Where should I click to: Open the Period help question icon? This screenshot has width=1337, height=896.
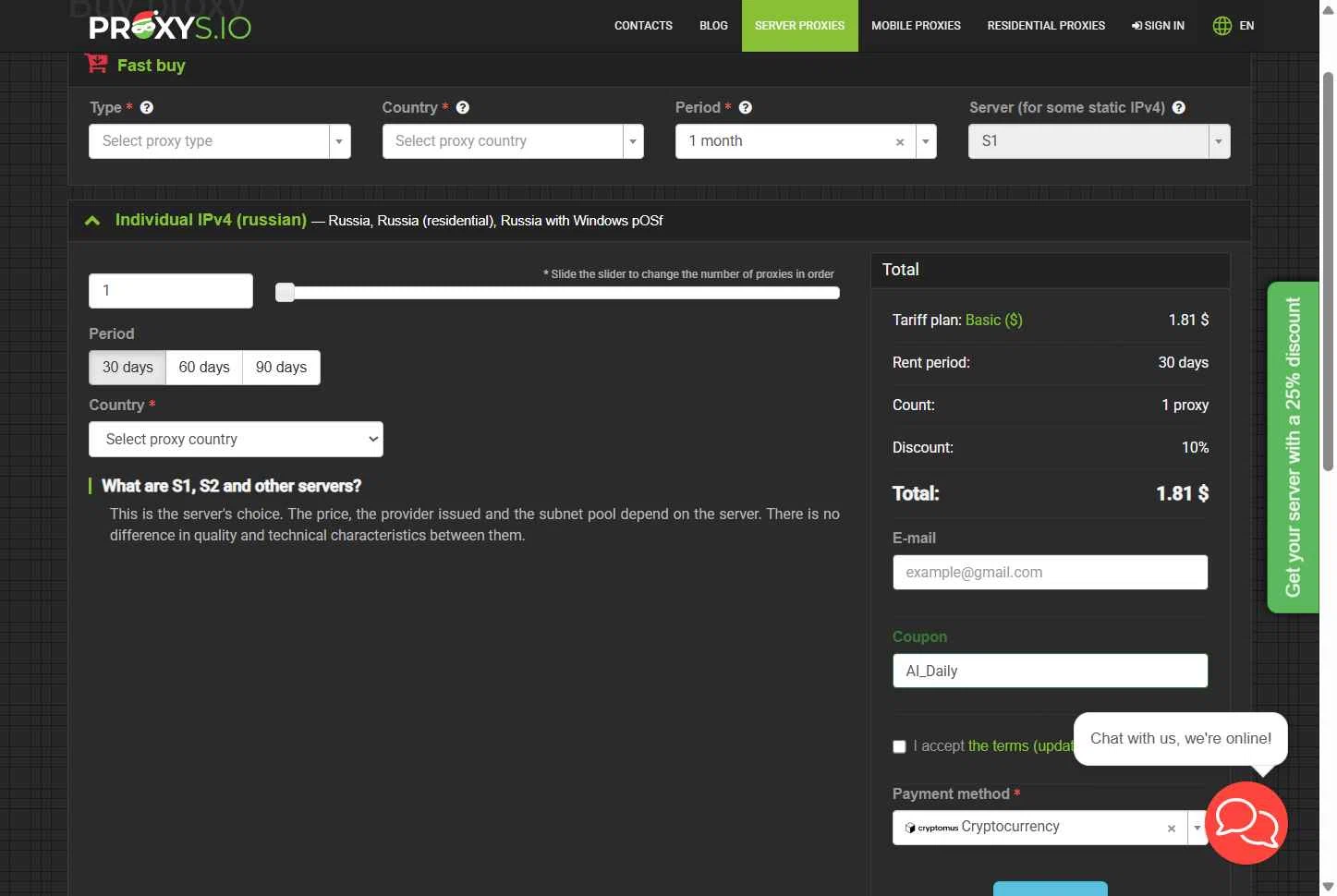pyautogui.click(x=746, y=107)
